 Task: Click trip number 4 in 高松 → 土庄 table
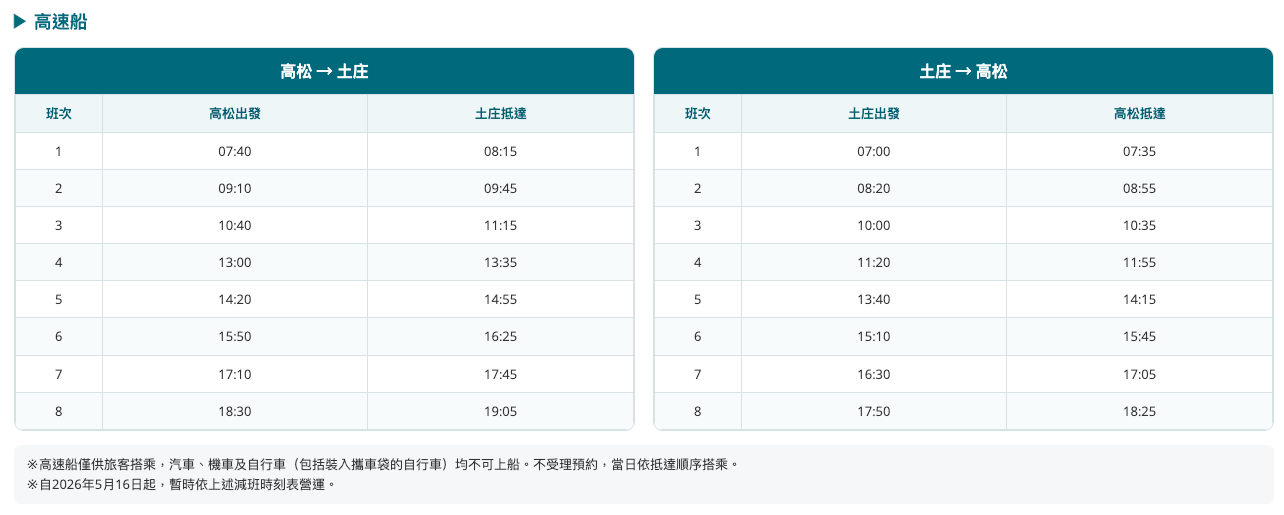(x=59, y=262)
